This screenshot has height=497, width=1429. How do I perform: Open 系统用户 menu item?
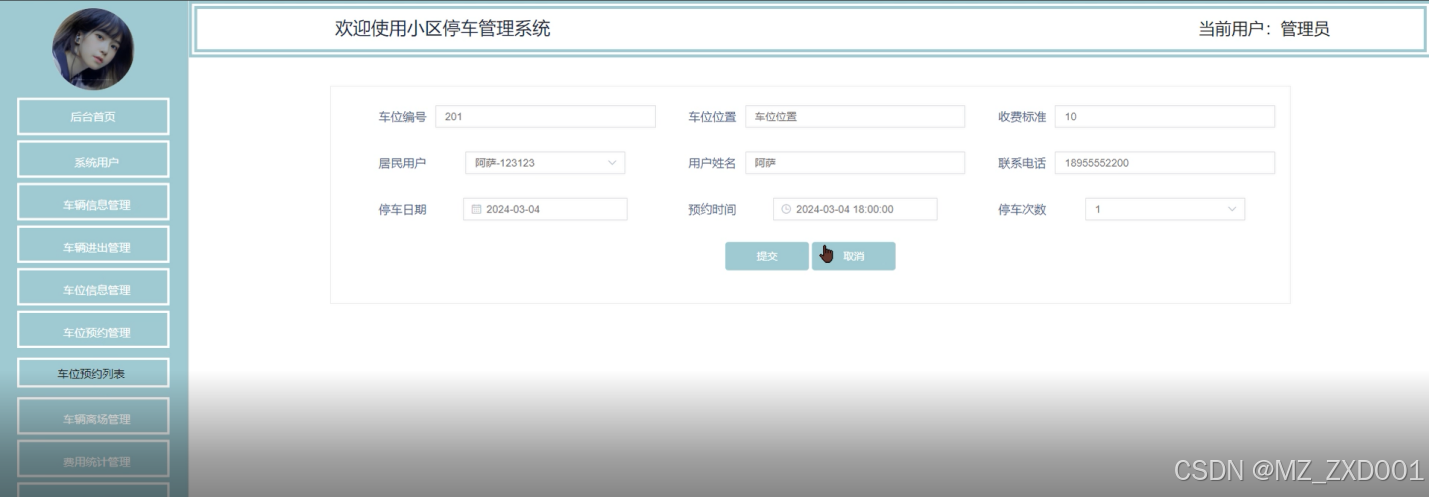(x=93, y=162)
